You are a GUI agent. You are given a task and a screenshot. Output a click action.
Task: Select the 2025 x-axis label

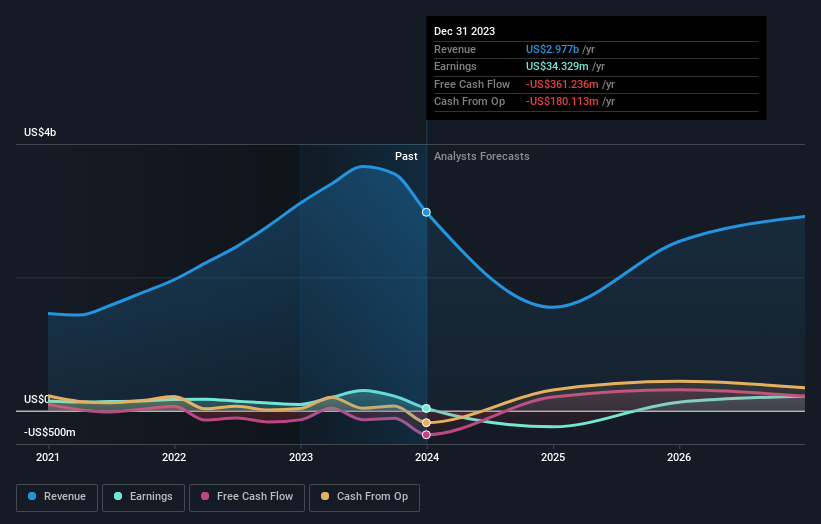coord(553,457)
